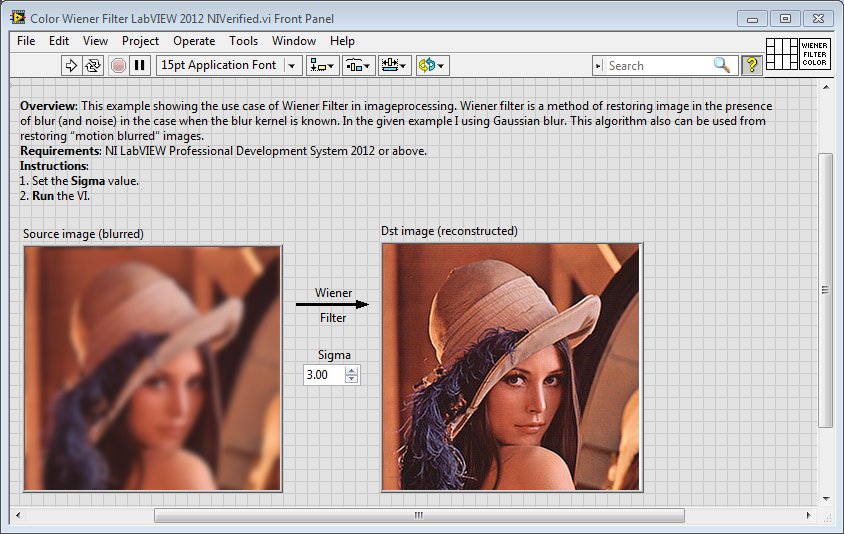Maximize the LabVIEW front panel window

point(785,19)
